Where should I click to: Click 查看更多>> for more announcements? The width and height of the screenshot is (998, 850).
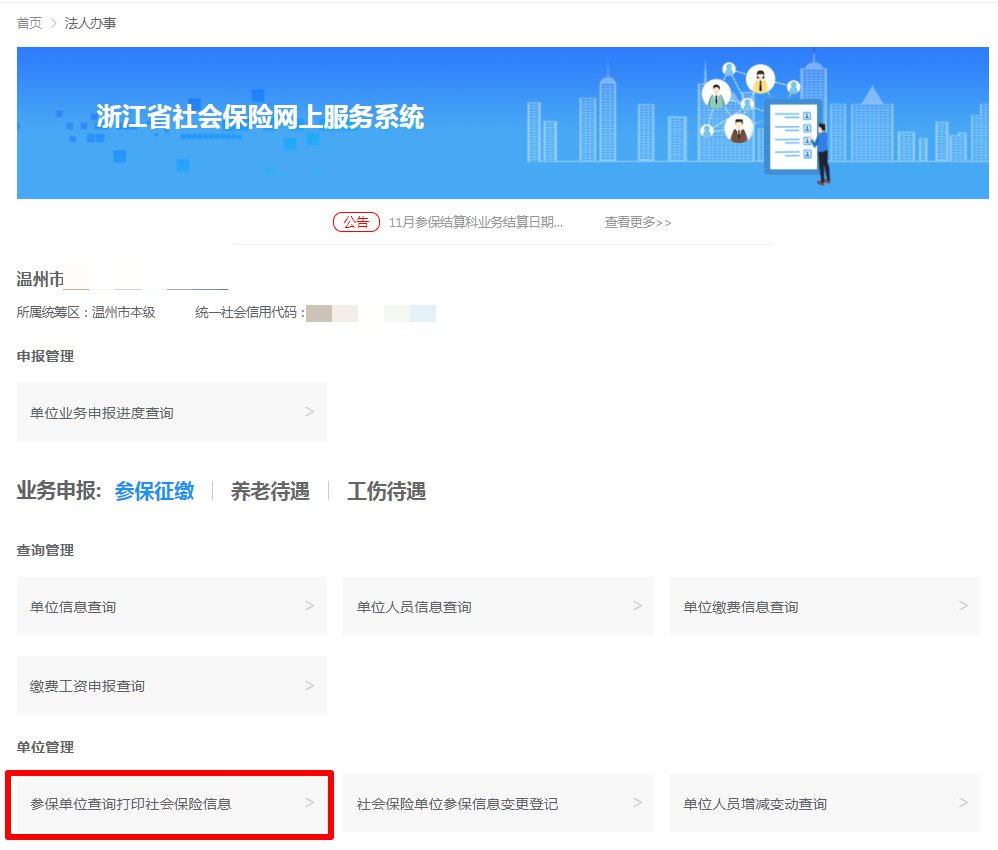pos(637,222)
